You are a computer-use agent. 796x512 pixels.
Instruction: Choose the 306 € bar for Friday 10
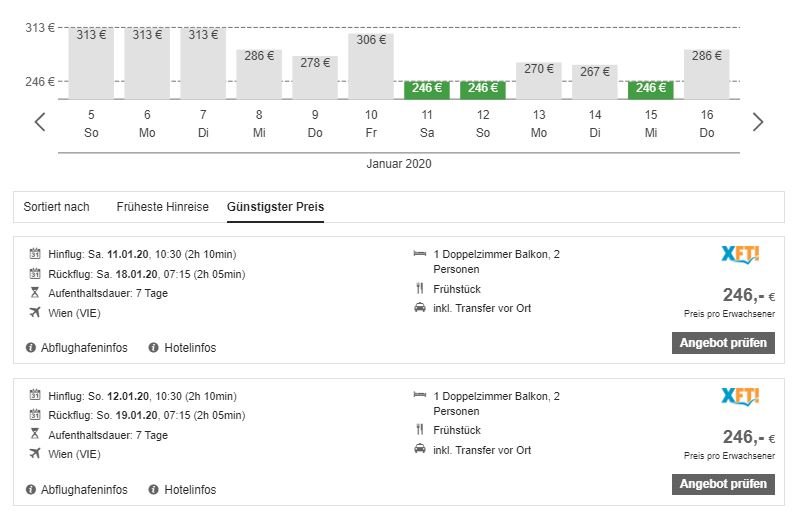pyautogui.click(x=371, y=66)
